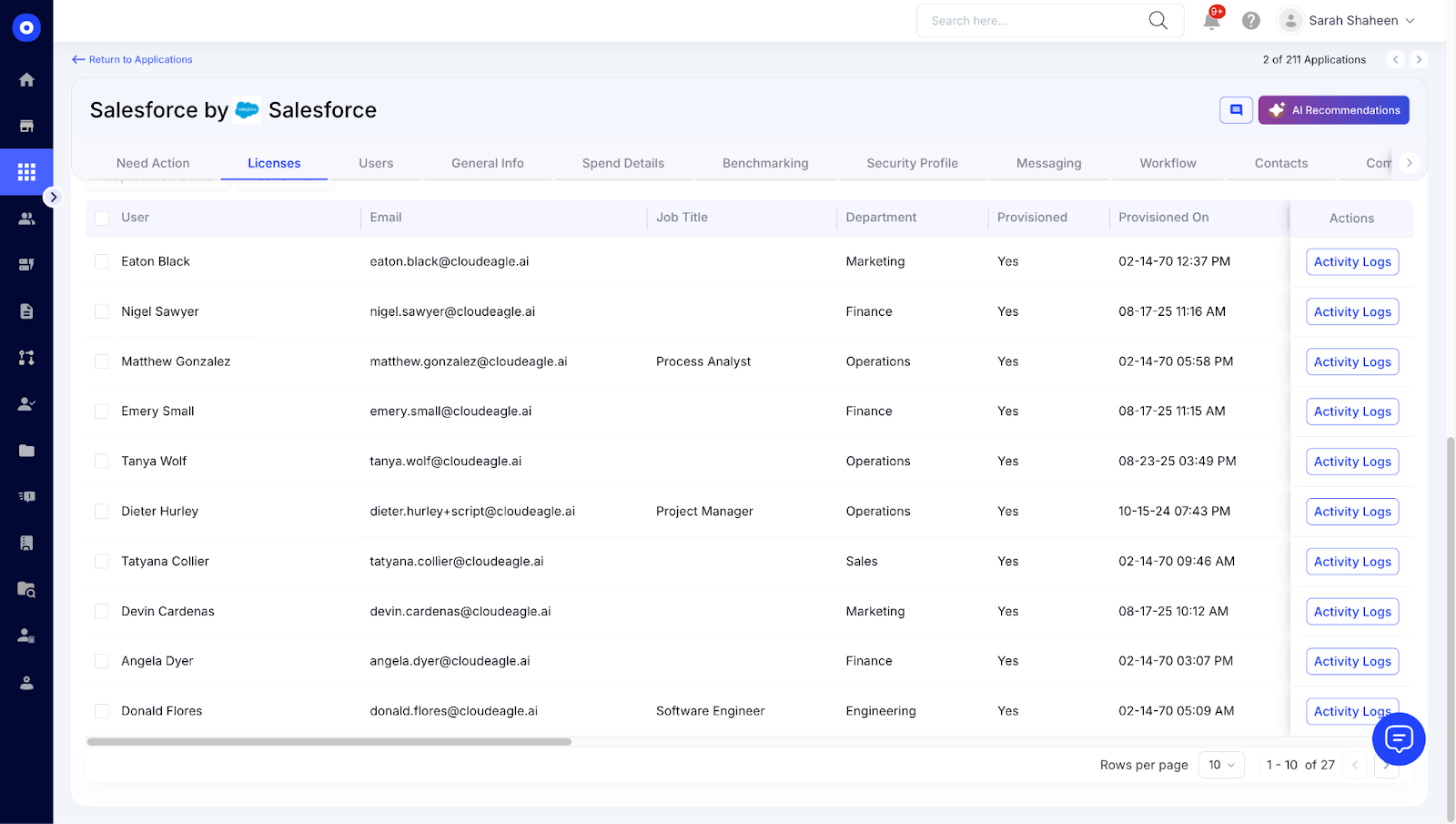Select the grid Applications icon in sidebar
Screen dimensions: 1456x824
click(26, 171)
